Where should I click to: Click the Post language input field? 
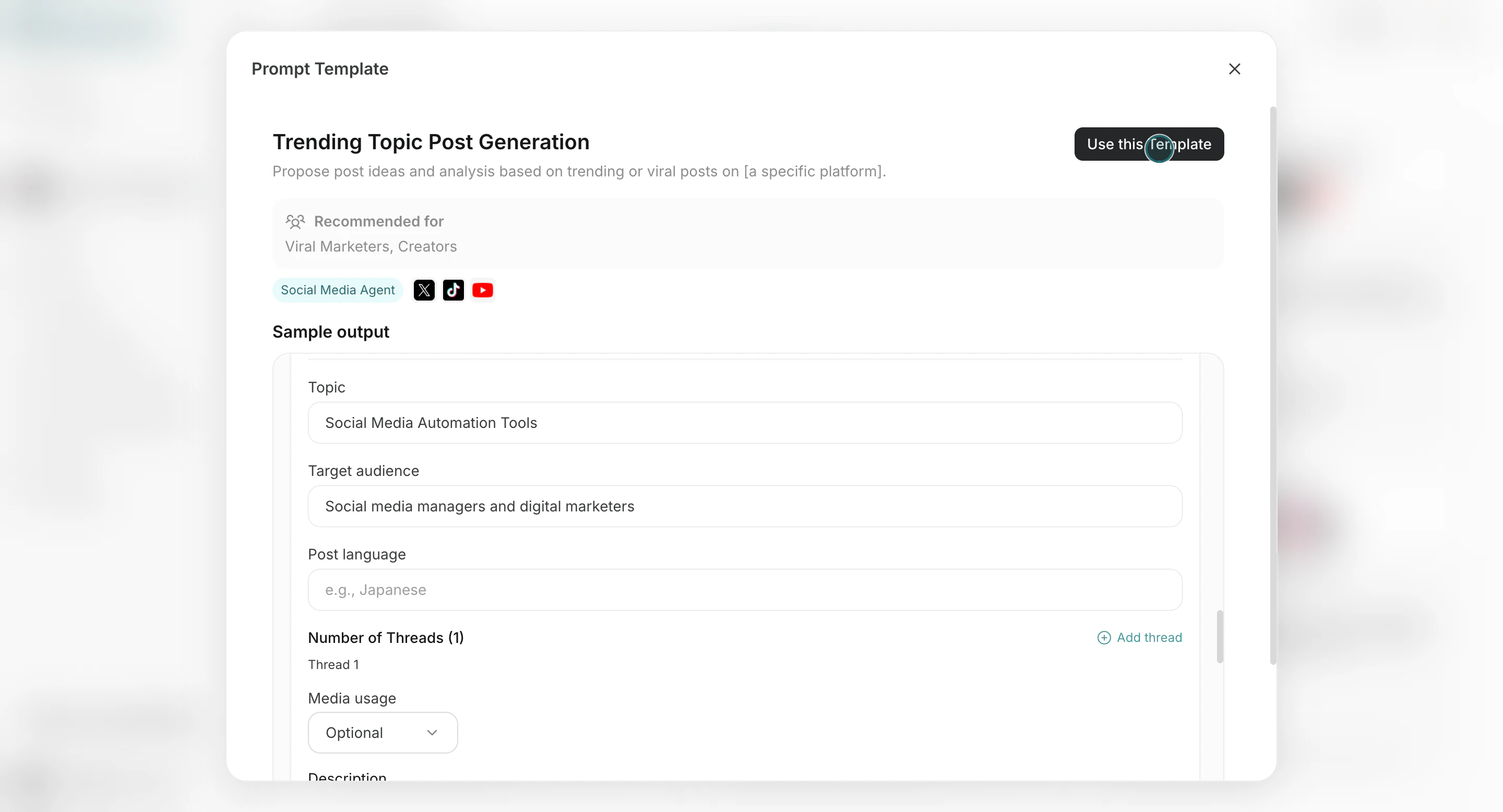click(x=745, y=590)
